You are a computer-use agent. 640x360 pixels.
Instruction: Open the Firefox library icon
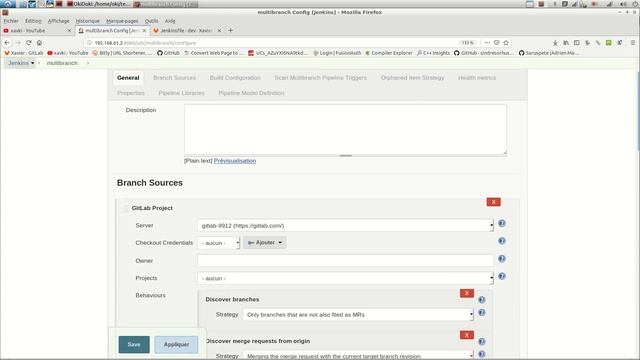pyautogui.click(x=566, y=42)
